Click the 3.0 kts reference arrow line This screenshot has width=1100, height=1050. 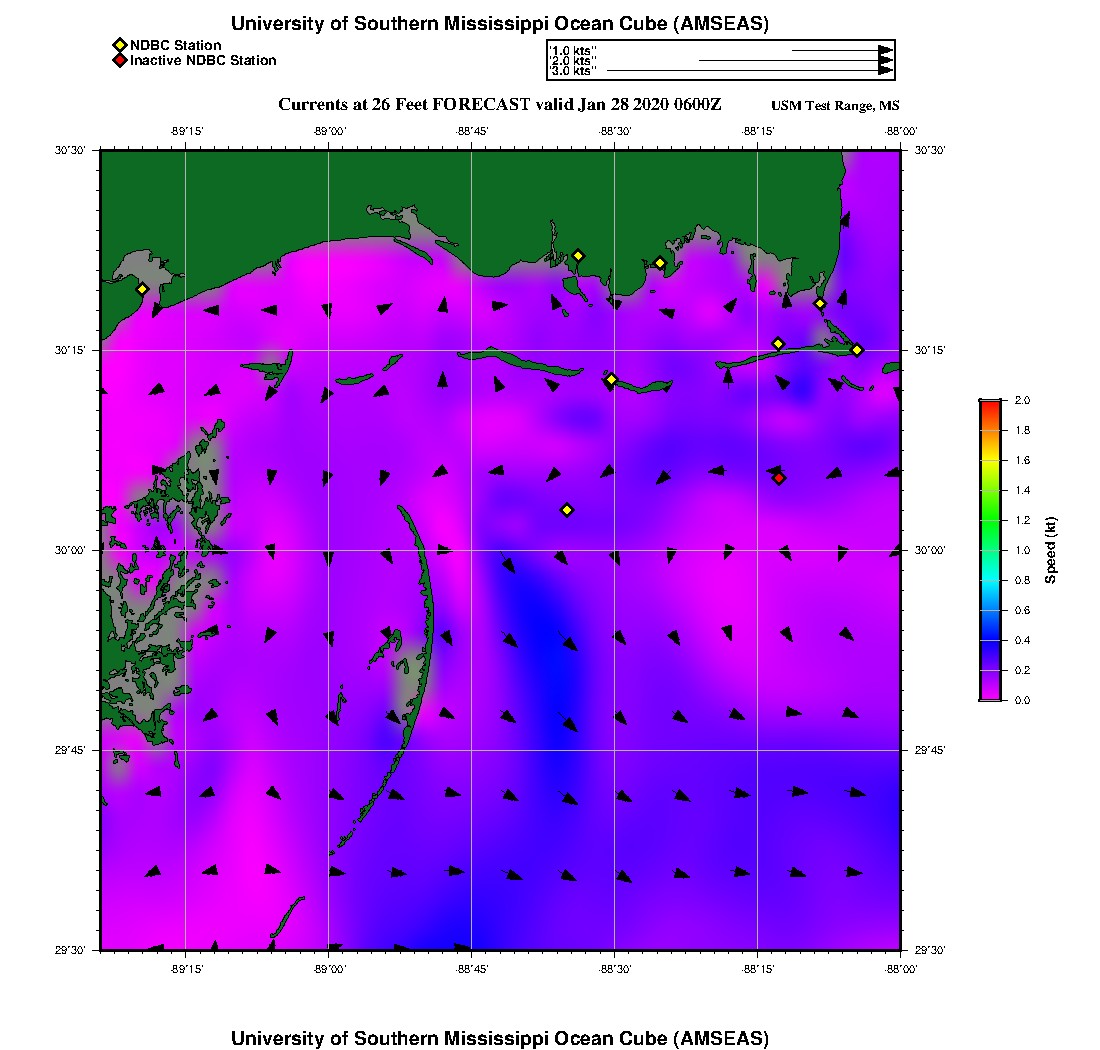(x=740, y=71)
